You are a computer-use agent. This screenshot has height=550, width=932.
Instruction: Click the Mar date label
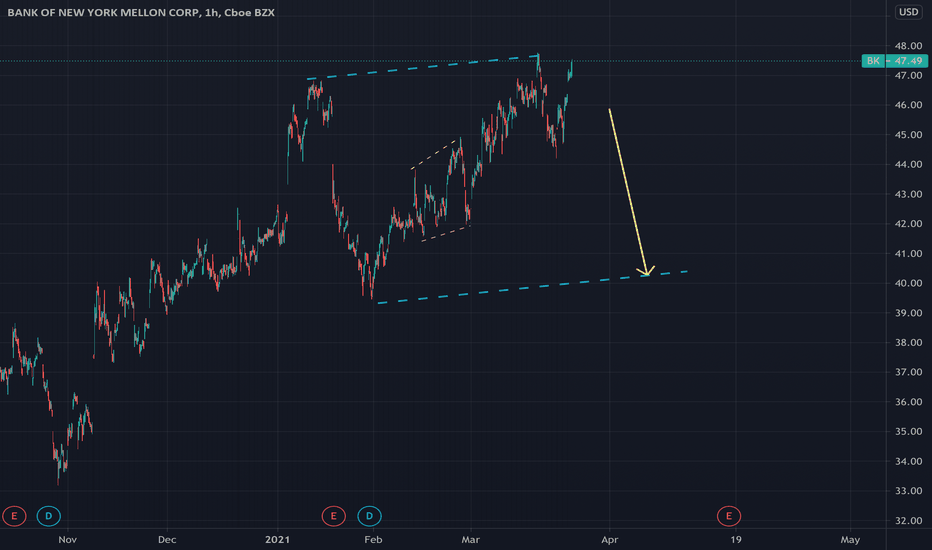tap(470, 540)
